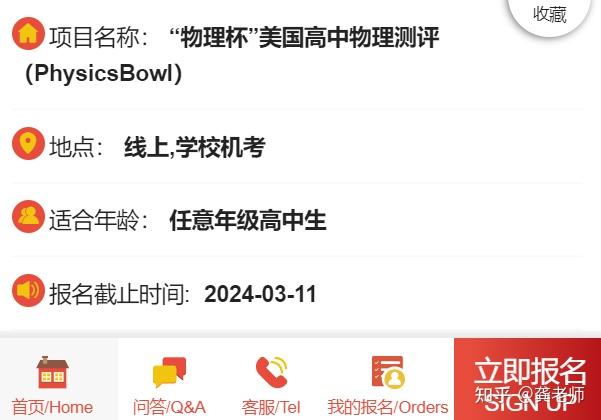Click the people icon beside 适合年龄
Screen dimensions: 601x420
pyautogui.click(x=28, y=217)
